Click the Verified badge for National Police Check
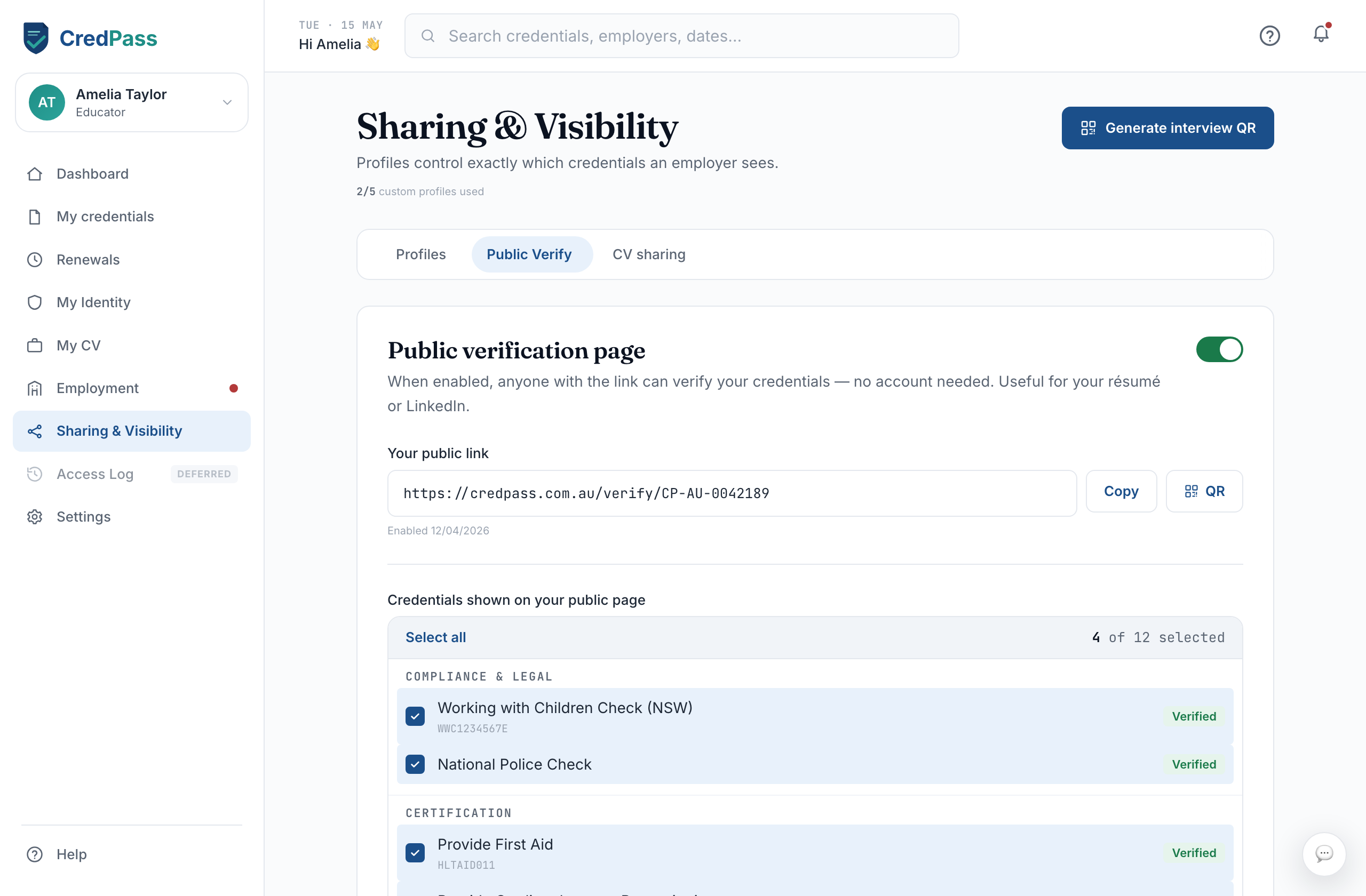The width and height of the screenshot is (1366, 896). pyautogui.click(x=1194, y=764)
